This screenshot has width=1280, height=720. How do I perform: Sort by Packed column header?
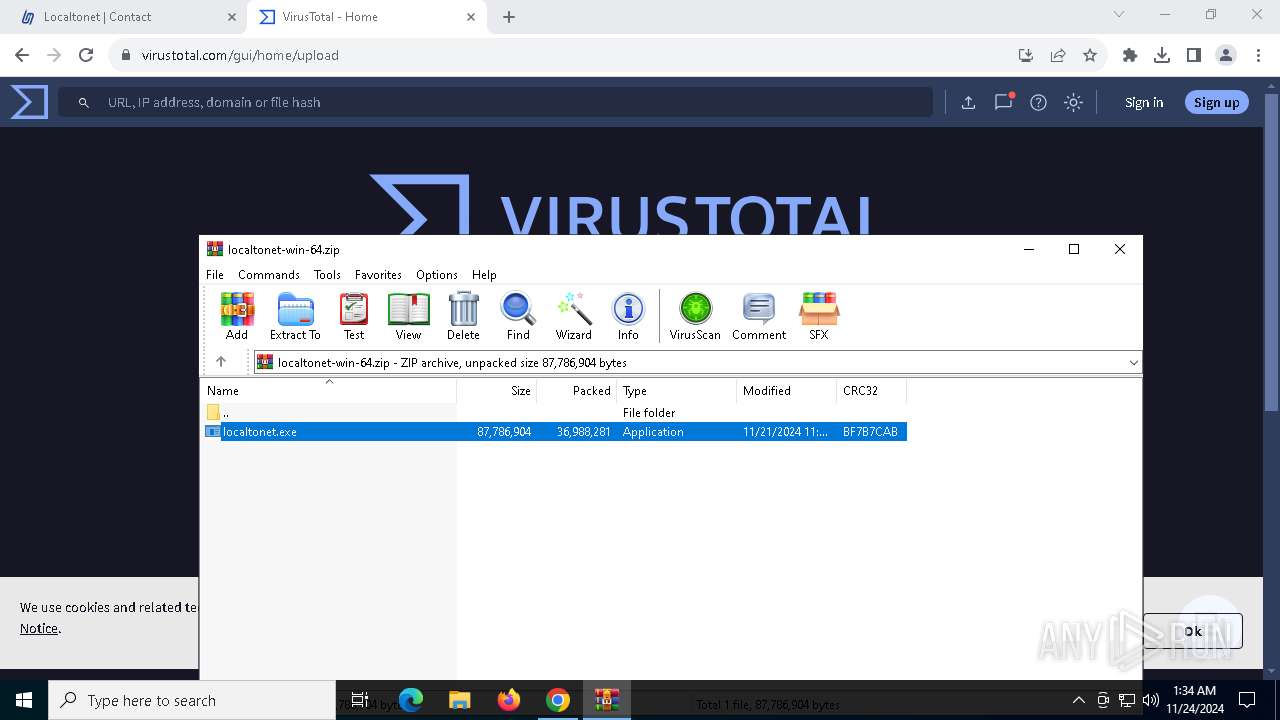[577, 391]
